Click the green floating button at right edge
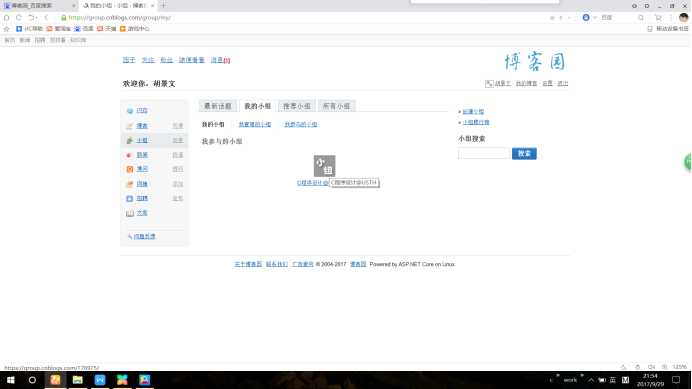Screen dimensions: 692x389 pos(688,162)
